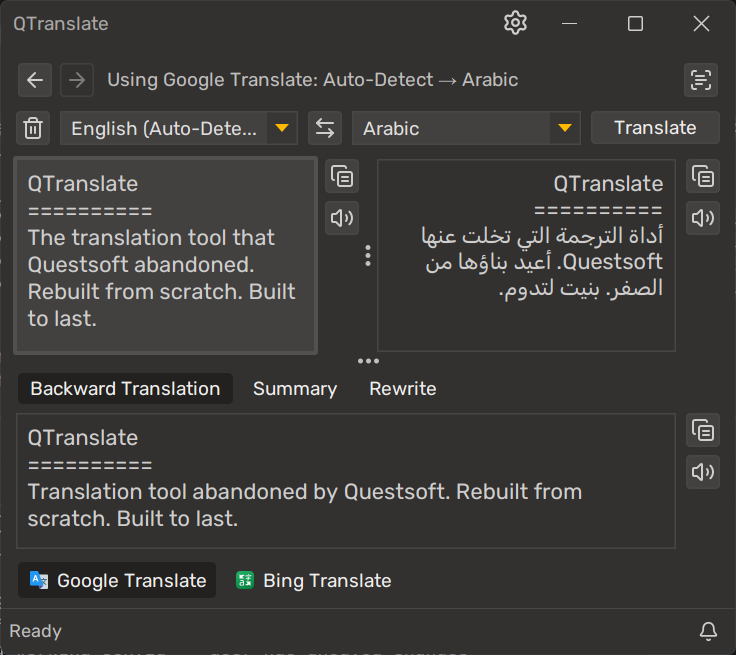Minimize the QTranslate window
The width and height of the screenshot is (736, 655).
(569, 23)
